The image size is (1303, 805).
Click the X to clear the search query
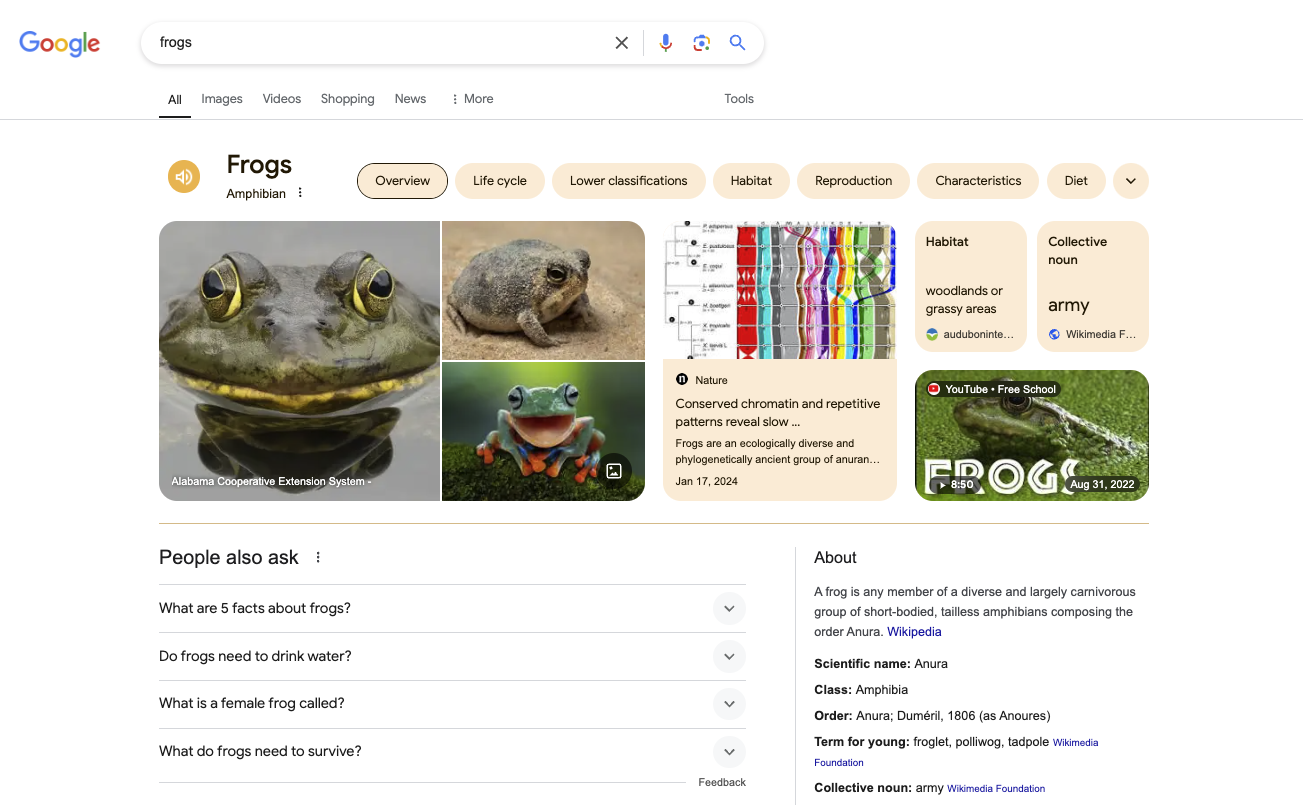[x=621, y=42]
